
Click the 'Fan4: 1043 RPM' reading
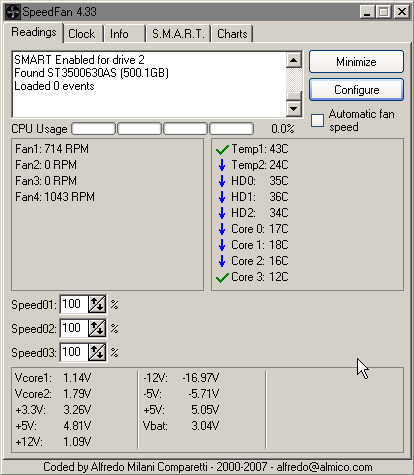point(55,197)
